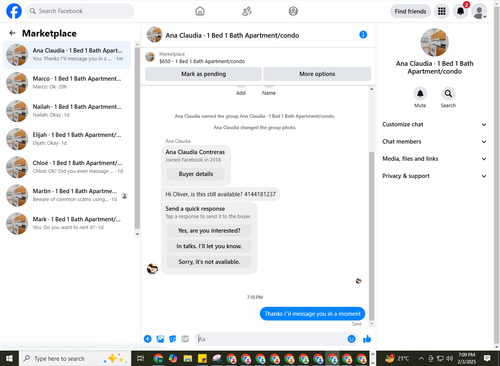Expand the Privacy & support section
The image size is (500, 366).
pyautogui.click(x=434, y=176)
